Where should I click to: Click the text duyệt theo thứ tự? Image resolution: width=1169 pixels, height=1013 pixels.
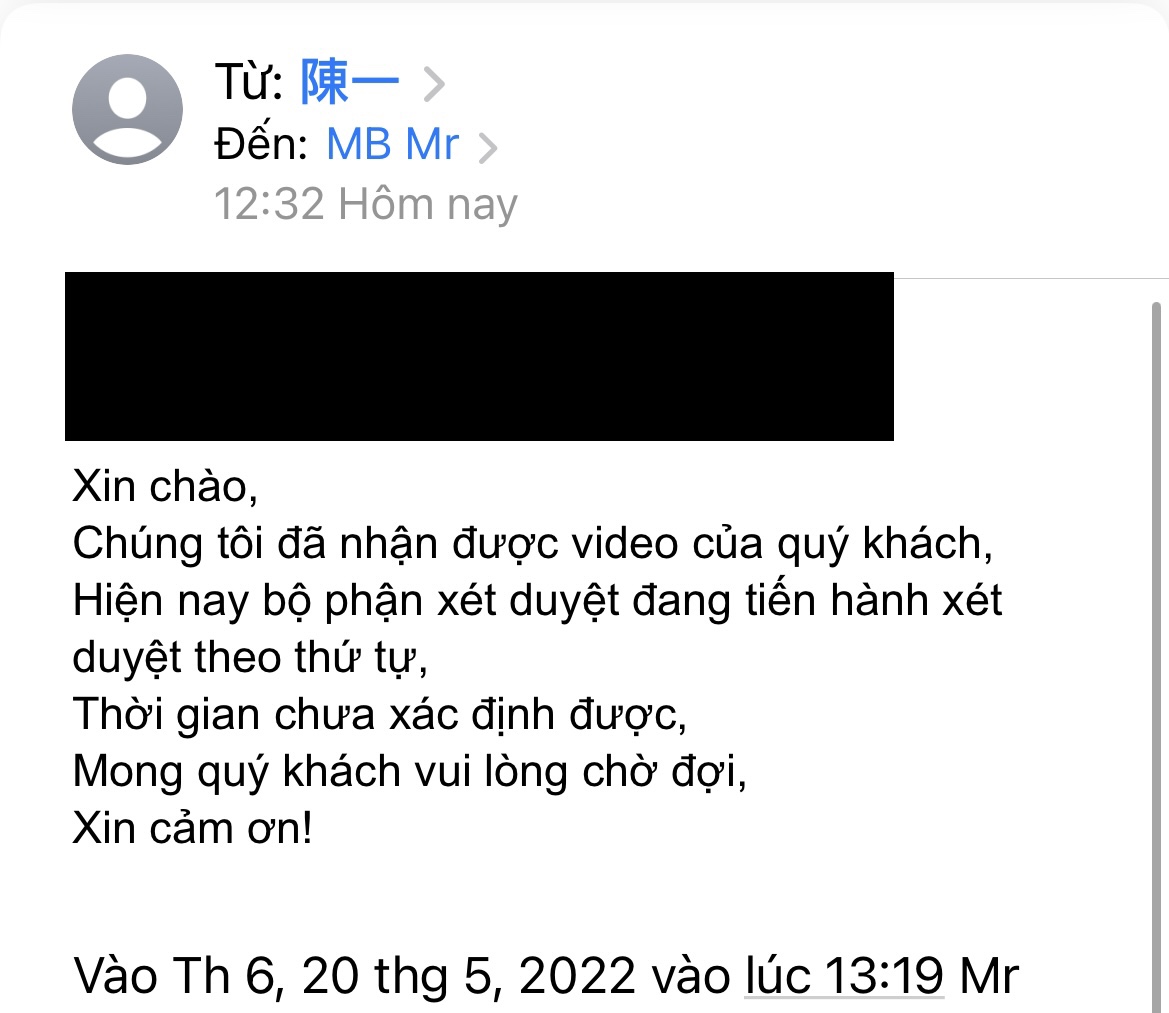250,657
